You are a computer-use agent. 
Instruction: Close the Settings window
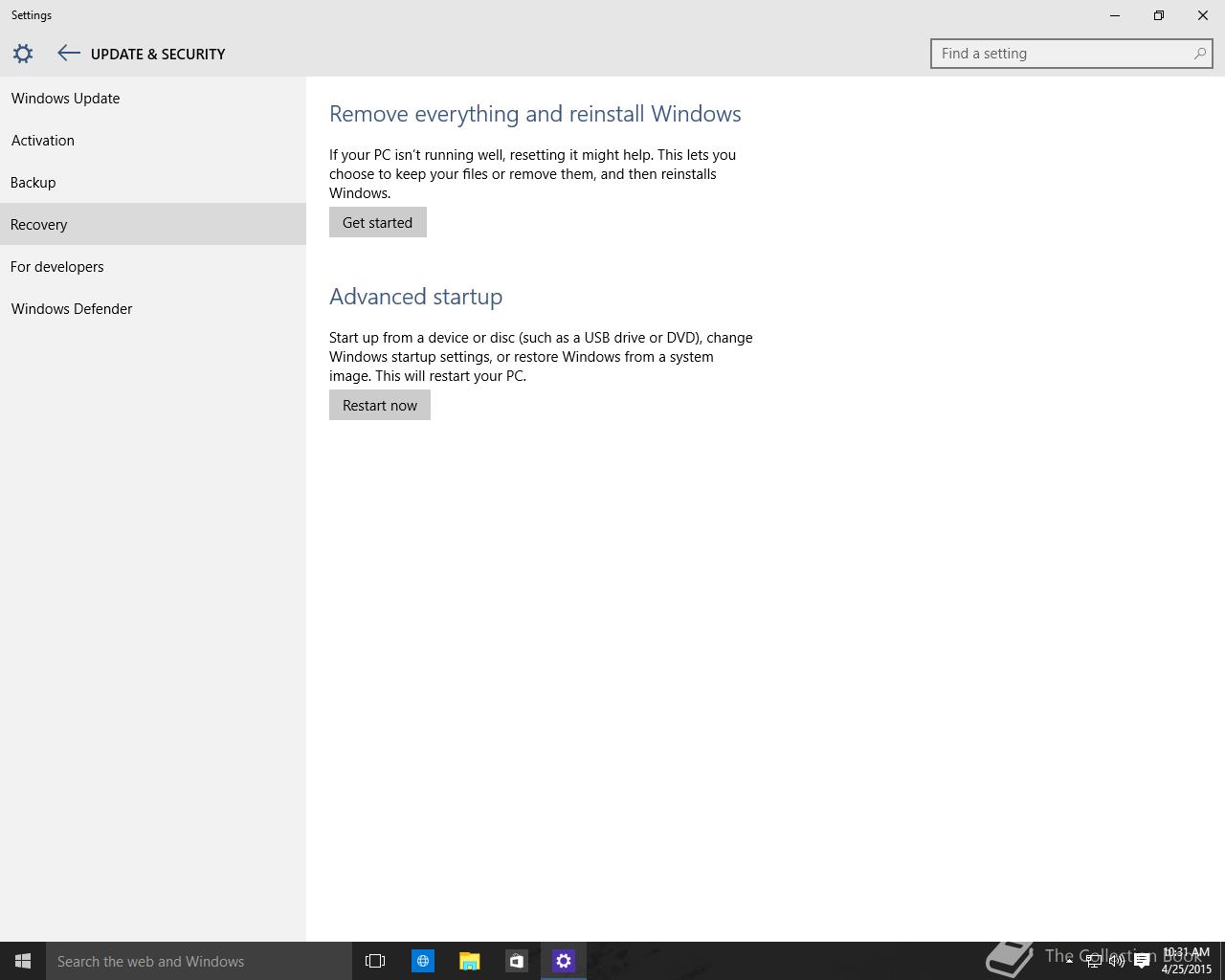pyautogui.click(x=1203, y=15)
